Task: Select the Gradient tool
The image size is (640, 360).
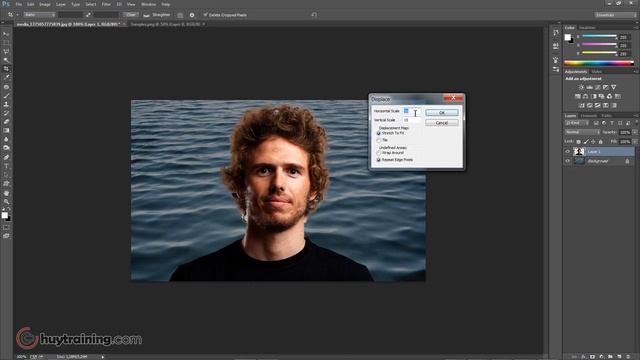Action: pyautogui.click(x=6, y=131)
